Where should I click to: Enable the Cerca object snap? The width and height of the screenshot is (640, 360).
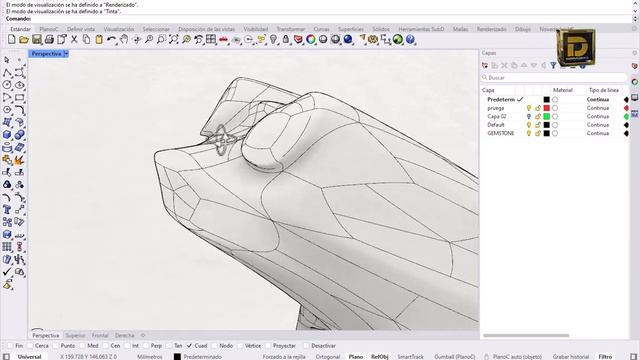click(x=30, y=346)
